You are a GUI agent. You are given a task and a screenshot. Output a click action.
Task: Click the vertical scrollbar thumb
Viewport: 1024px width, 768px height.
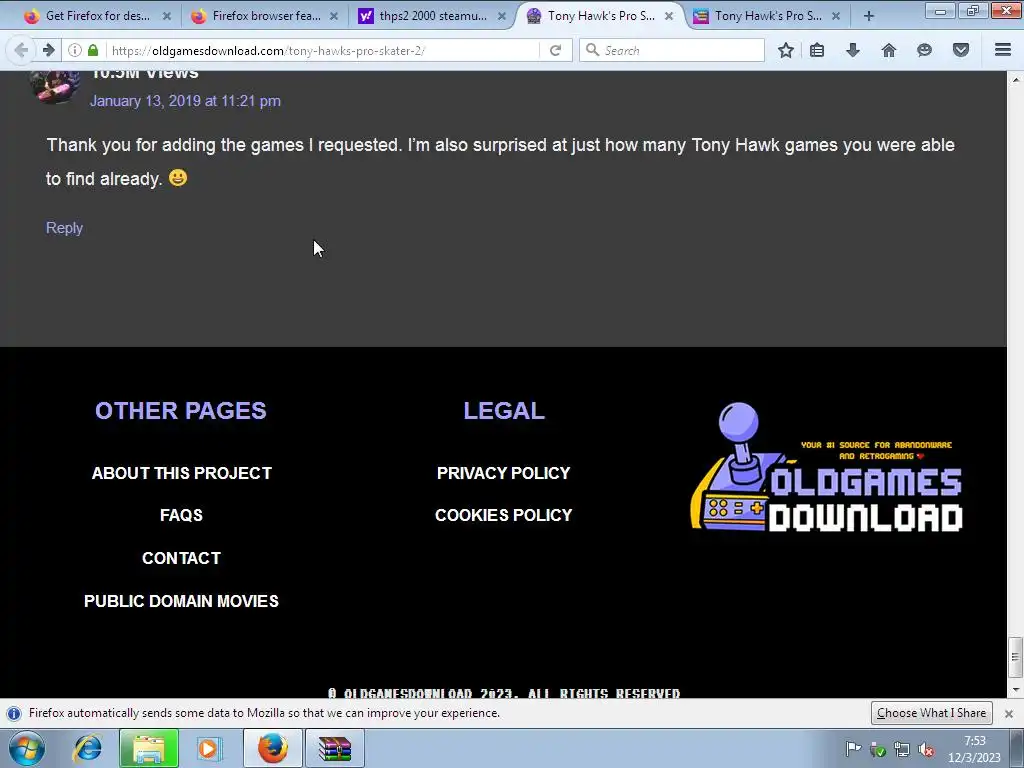[x=1016, y=657]
